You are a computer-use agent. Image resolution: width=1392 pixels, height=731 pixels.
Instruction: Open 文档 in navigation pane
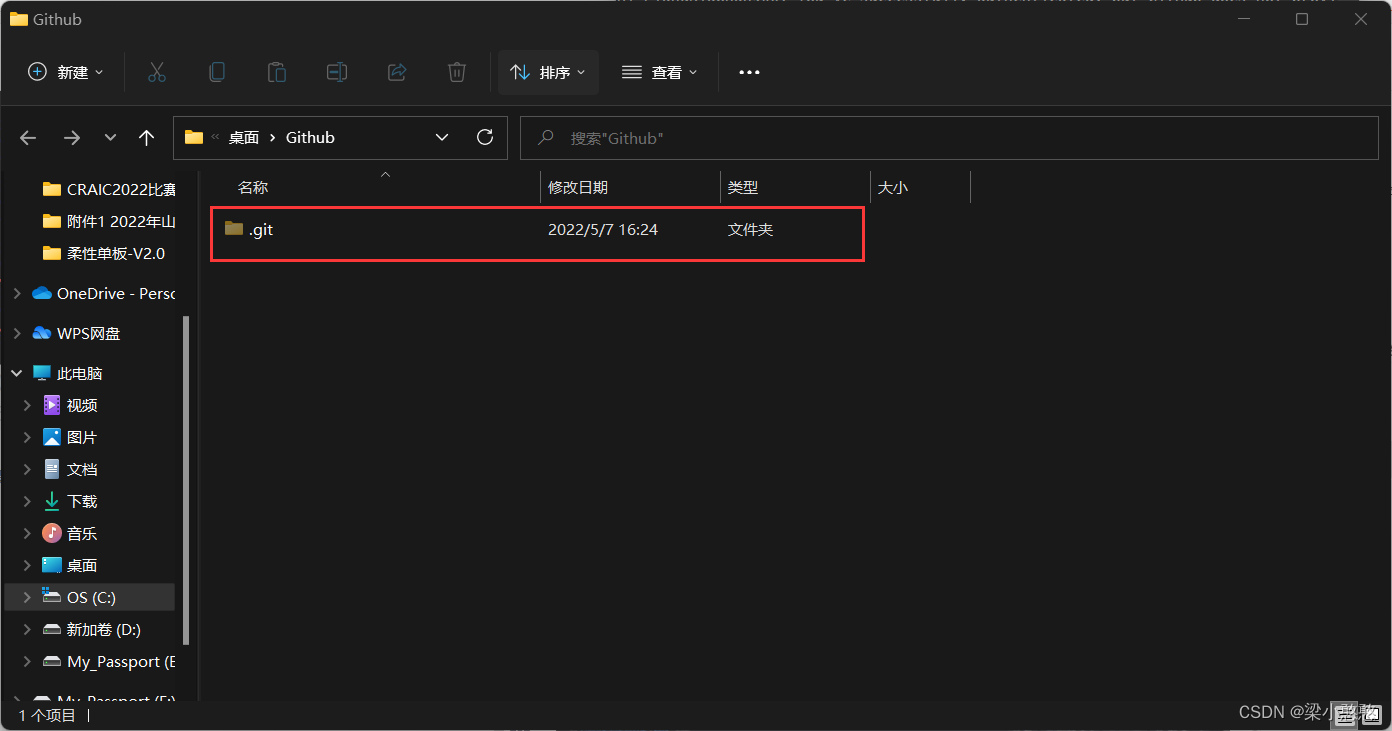[70, 469]
